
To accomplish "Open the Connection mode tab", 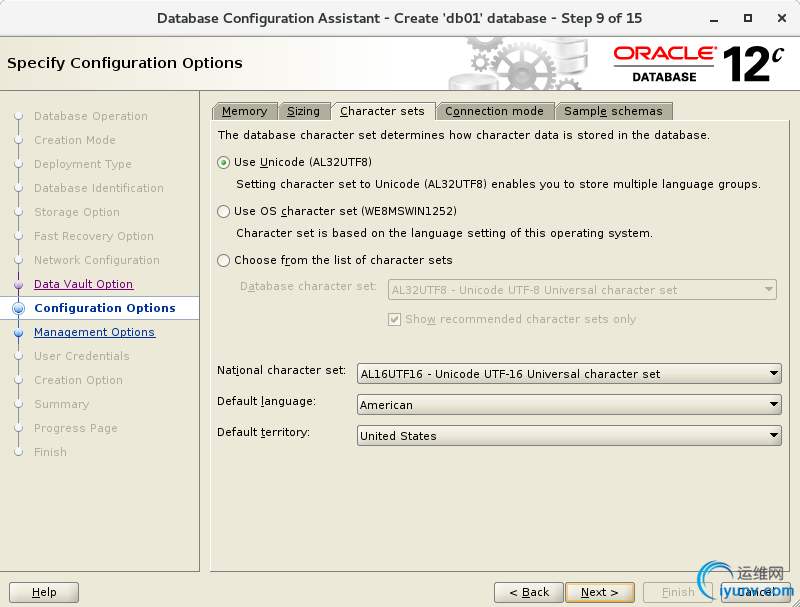I will (494, 111).
